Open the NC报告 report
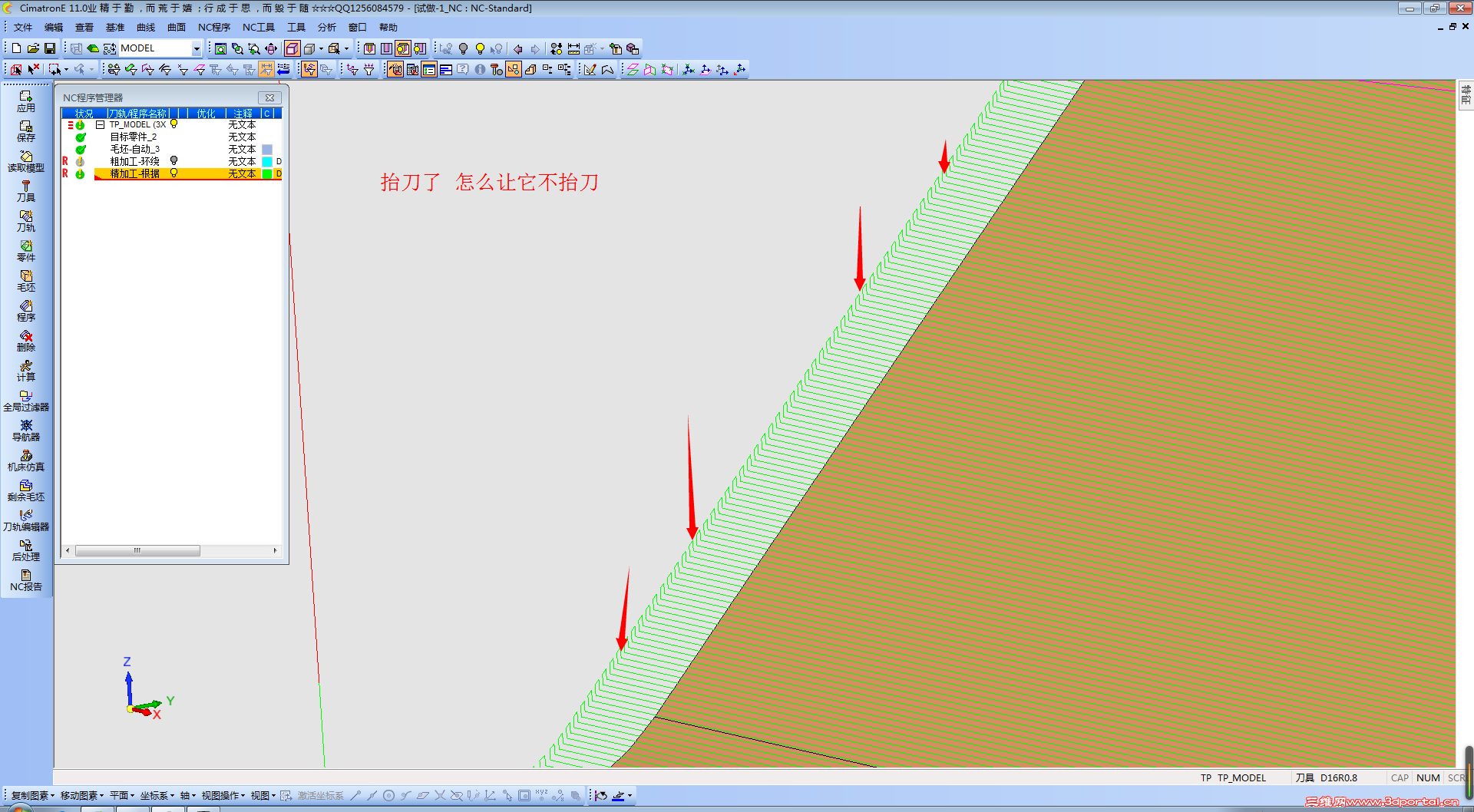This screenshot has height=812, width=1474. pos(26,580)
